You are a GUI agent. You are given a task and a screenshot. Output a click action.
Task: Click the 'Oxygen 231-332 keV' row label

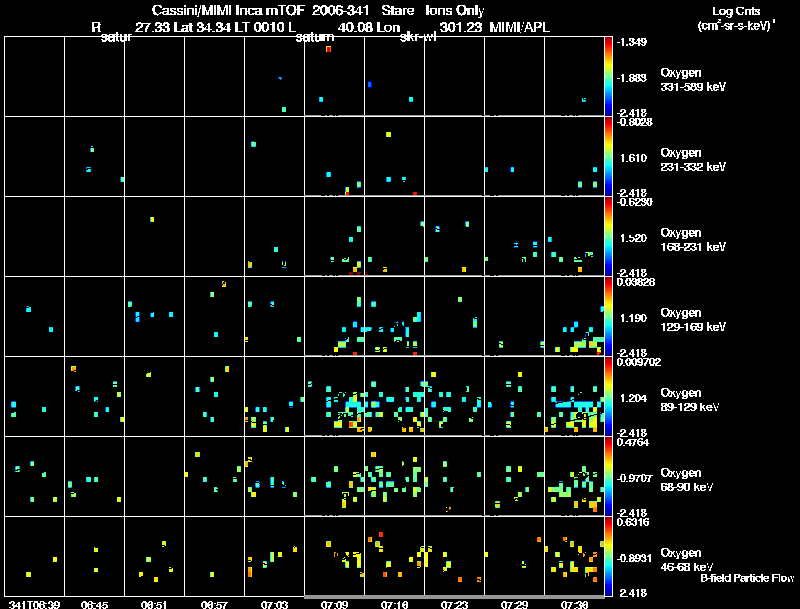coord(693,160)
